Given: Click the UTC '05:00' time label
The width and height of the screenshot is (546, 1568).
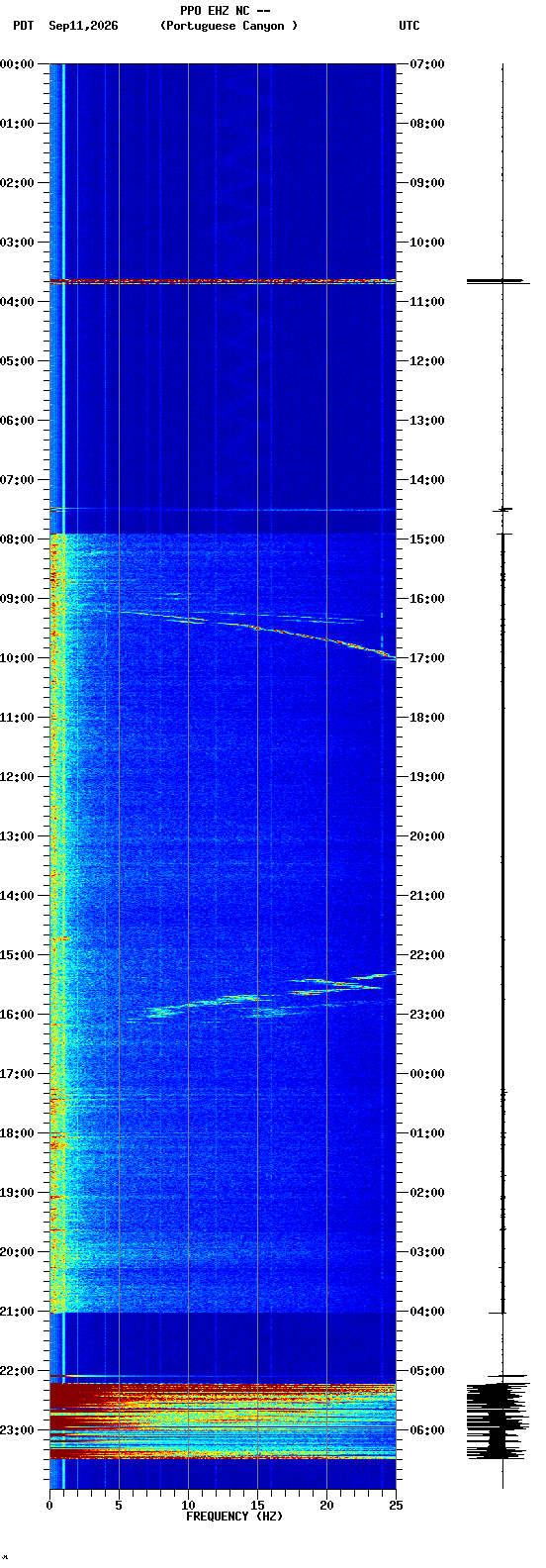Looking at the screenshot, I should click(x=427, y=1371).
